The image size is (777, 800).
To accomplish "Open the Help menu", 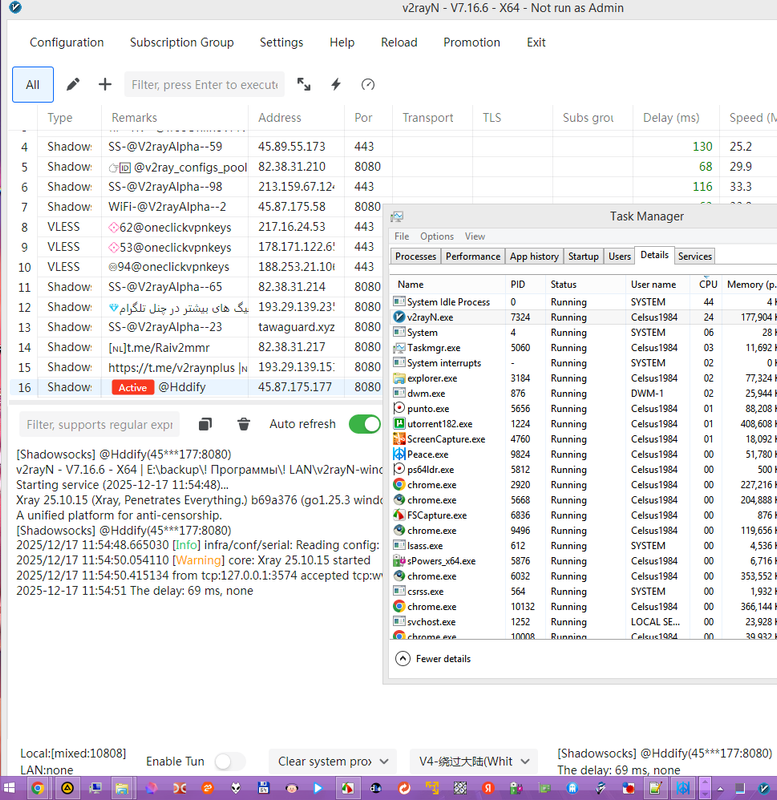I will point(342,42).
